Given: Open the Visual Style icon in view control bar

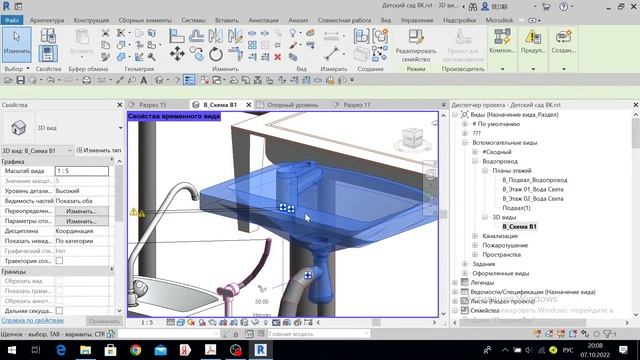Looking at the screenshot, I should click(x=181, y=322).
